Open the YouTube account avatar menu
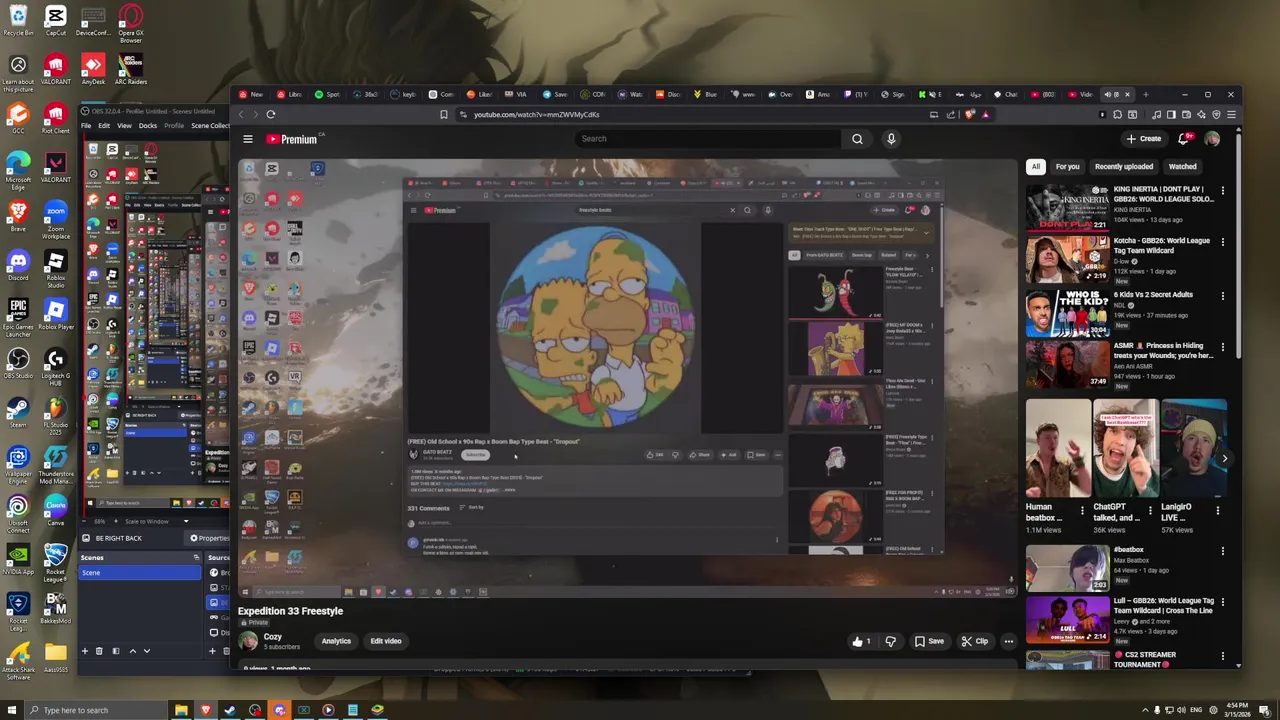 click(1212, 139)
